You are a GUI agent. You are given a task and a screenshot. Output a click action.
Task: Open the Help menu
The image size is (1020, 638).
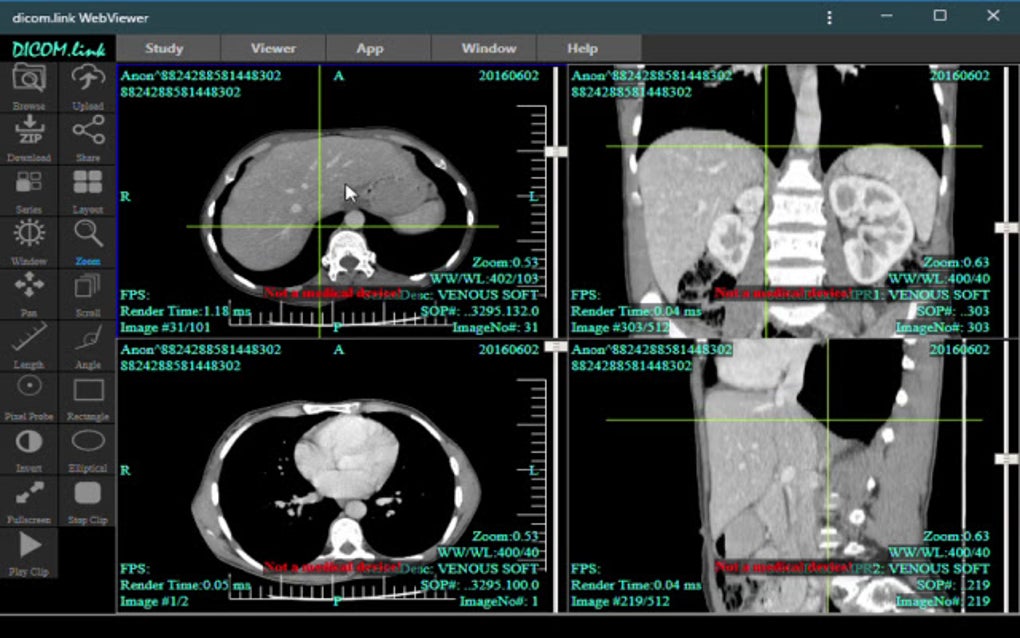coord(584,47)
